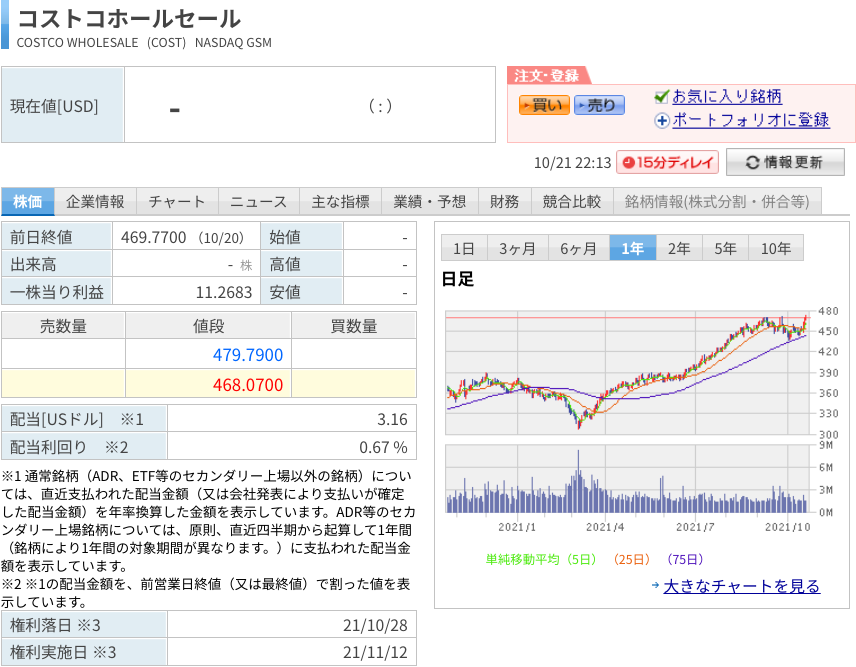This screenshot has height=667, width=856.
Task: Click the 現在値[USD] label cell
Action: [63, 105]
